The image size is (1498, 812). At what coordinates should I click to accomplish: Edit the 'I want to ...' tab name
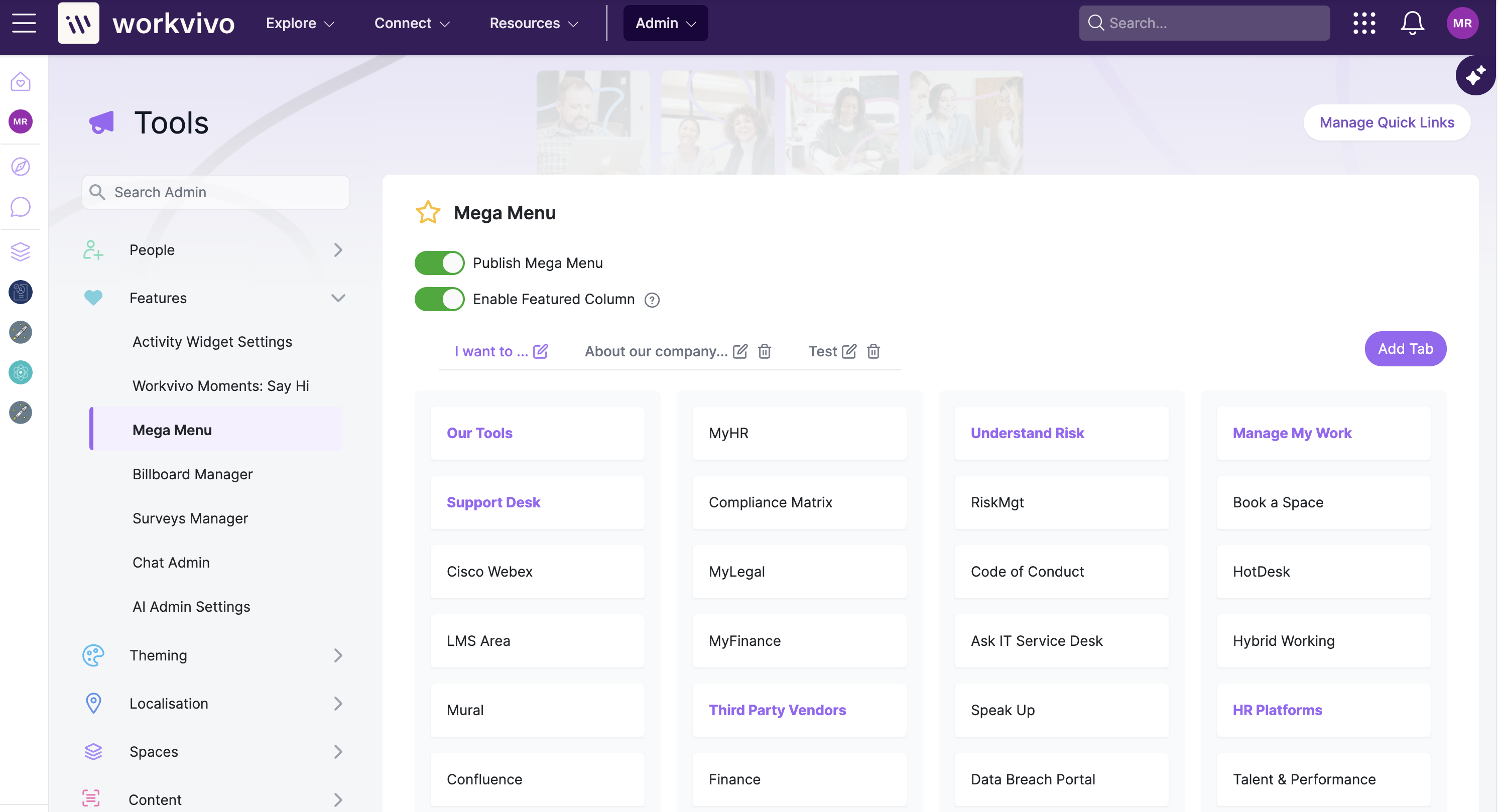click(x=540, y=351)
